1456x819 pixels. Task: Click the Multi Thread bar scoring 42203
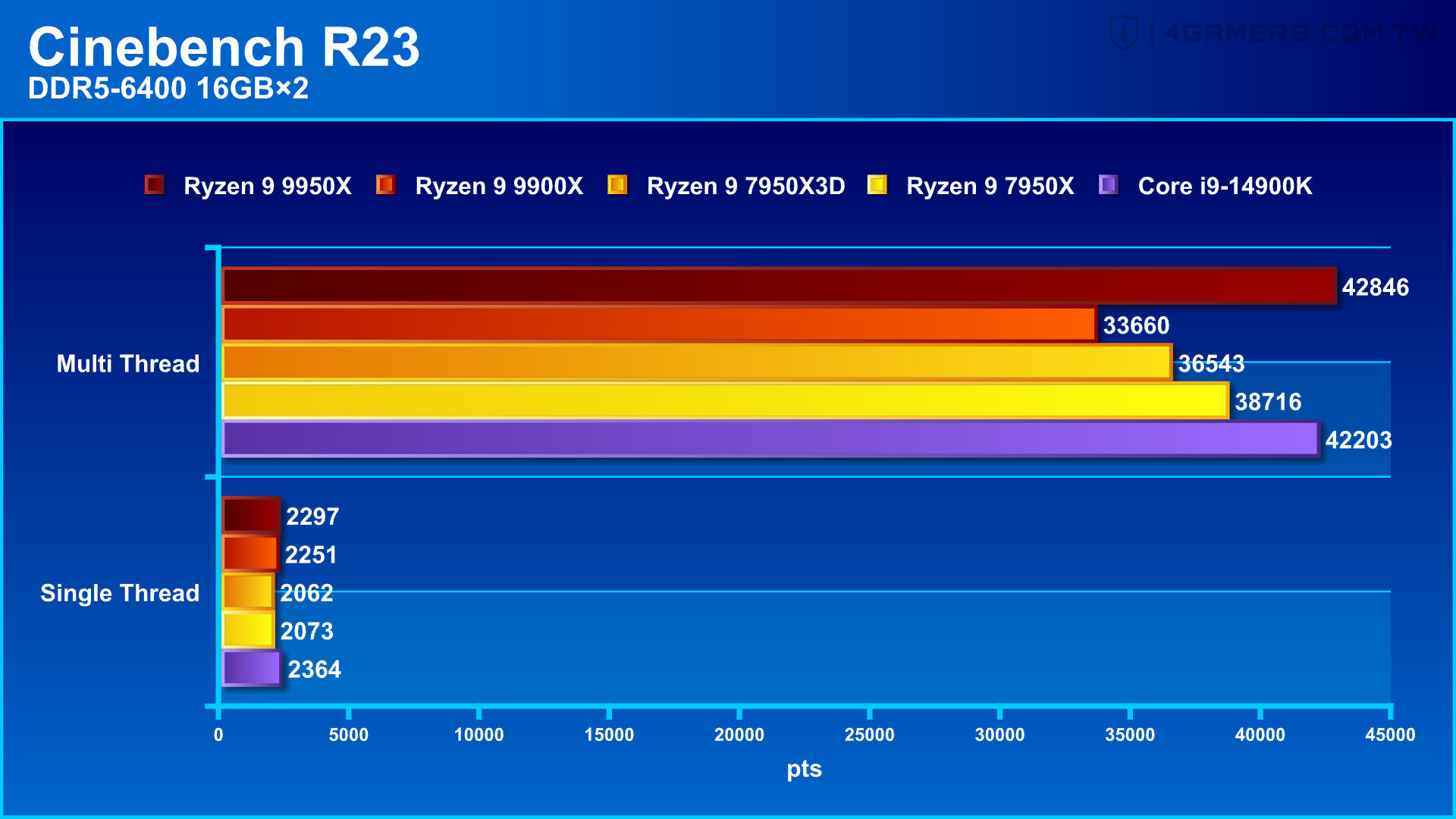(770, 439)
